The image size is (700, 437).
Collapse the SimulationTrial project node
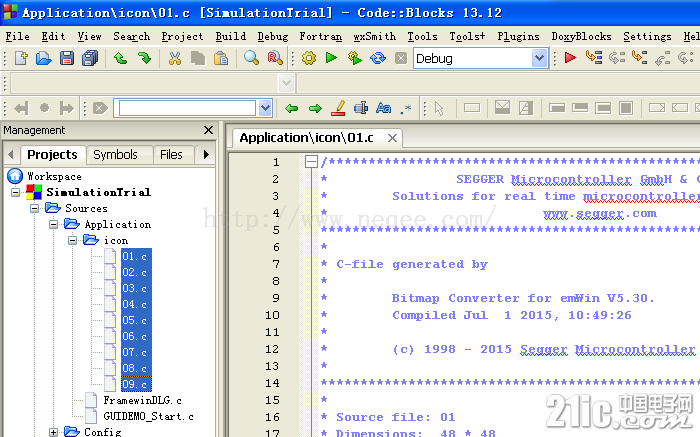pos(16,192)
